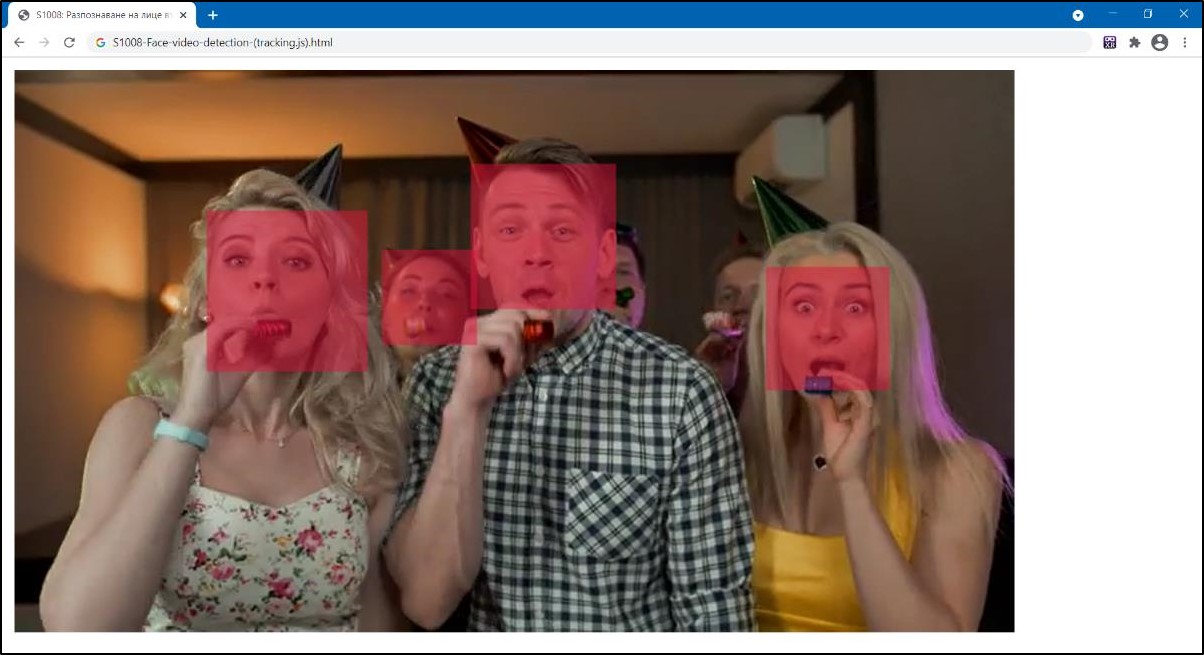Open the Extensions puzzle piece menu
1204x655 pixels.
pyautogui.click(x=1134, y=42)
